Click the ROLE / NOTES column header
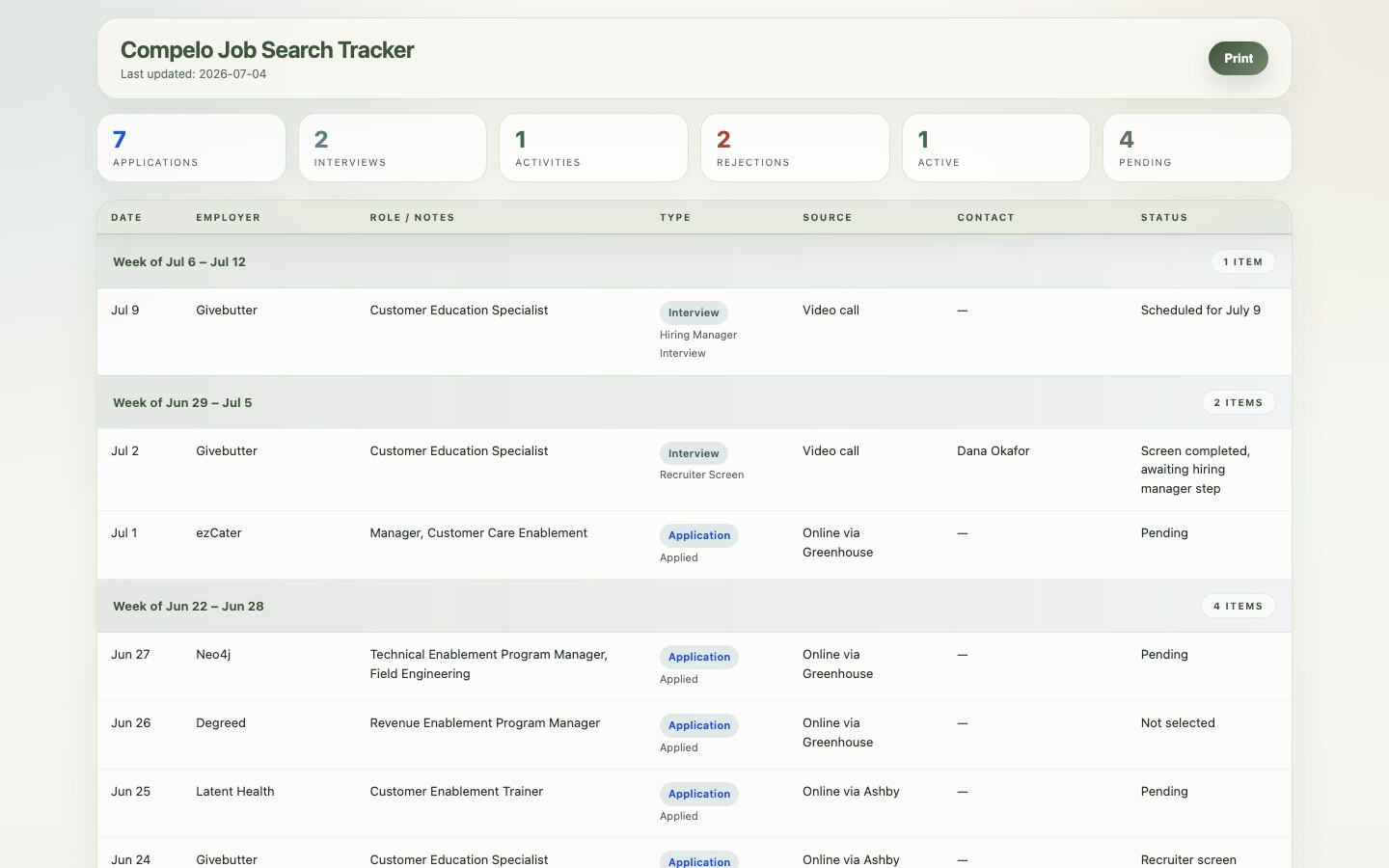Viewport: 1389px width, 868px height. 412,218
